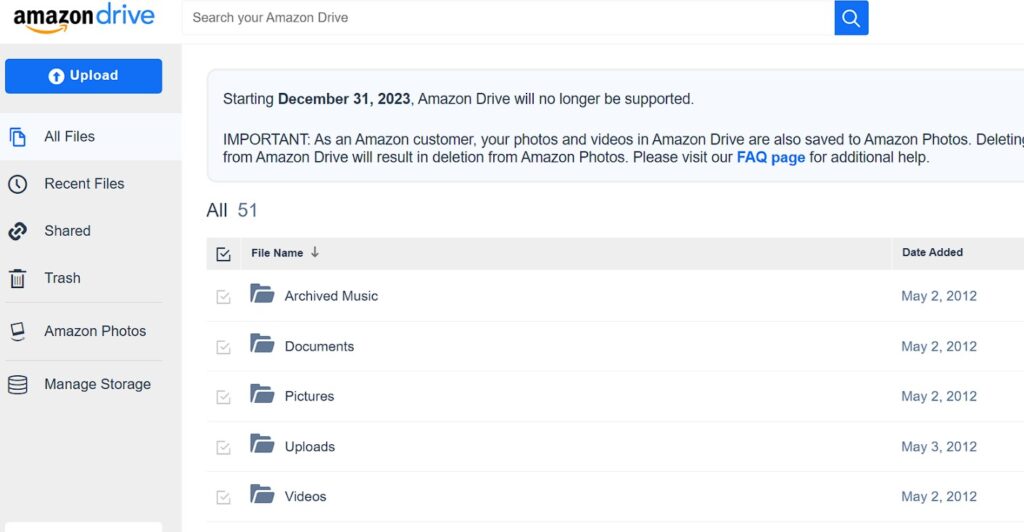Click the All Files sidebar icon

pyautogui.click(x=18, y=137)
